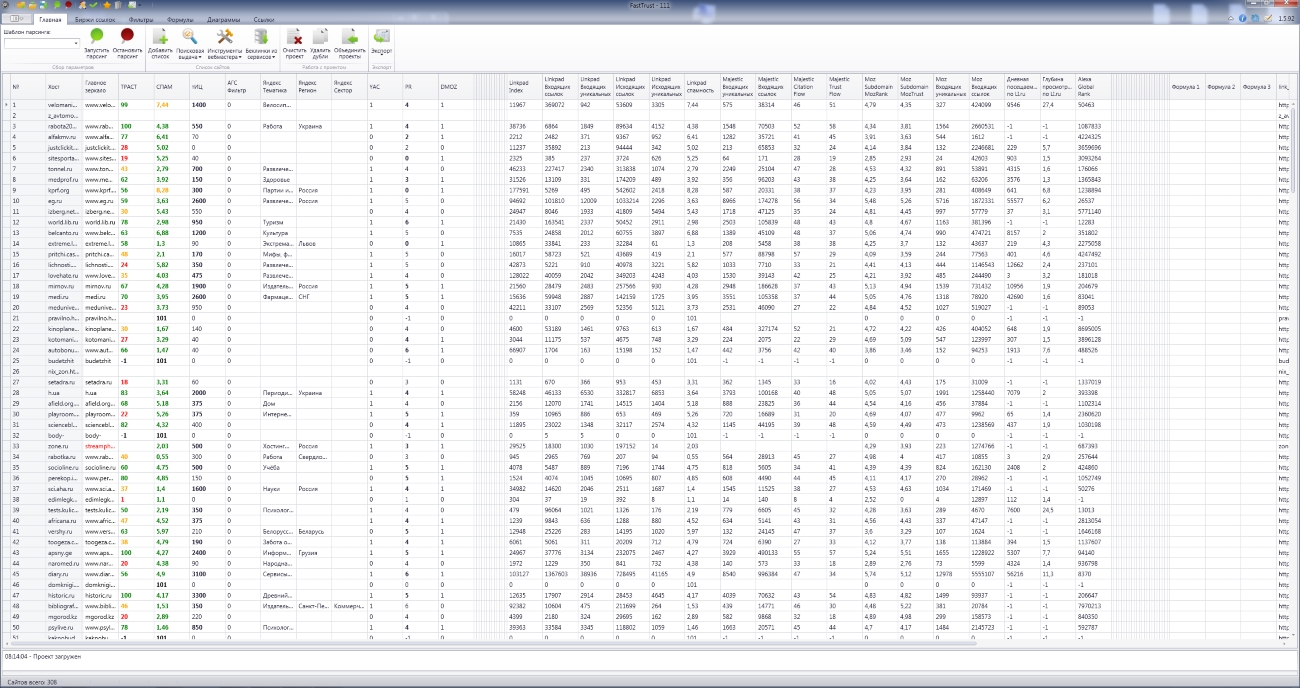
Task: Click Очистить проект in the ribbon
Action: pos(294,43)
